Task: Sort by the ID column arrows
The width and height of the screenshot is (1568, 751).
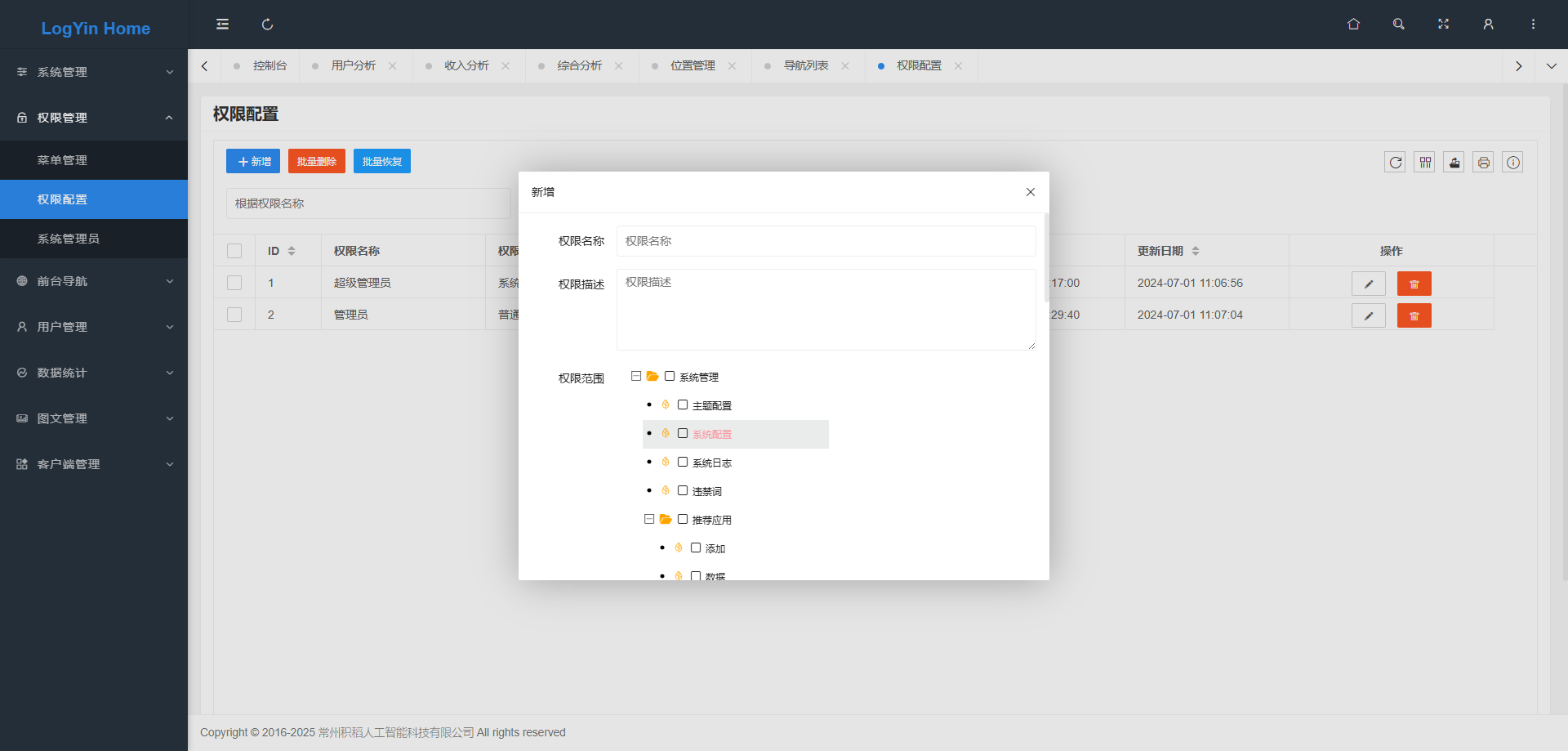Action: pyautogui.click(x=292, y=251)
